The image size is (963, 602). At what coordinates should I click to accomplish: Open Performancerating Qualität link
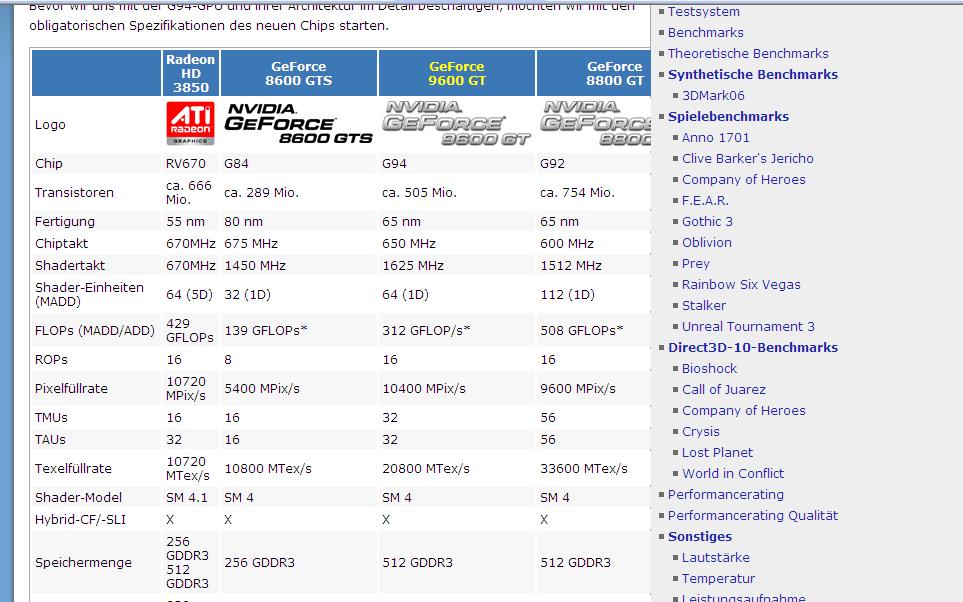click(x=752, y=515)
